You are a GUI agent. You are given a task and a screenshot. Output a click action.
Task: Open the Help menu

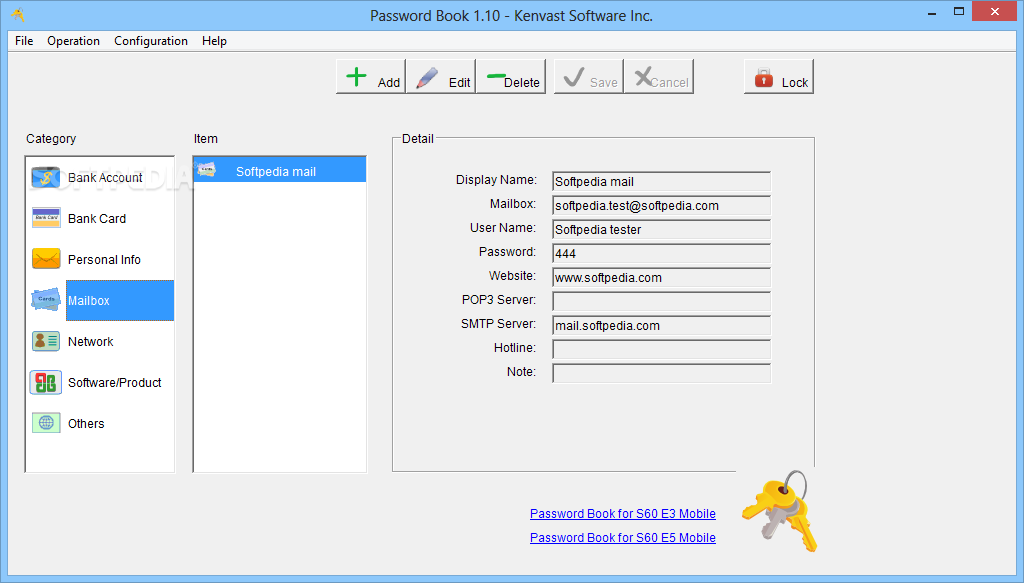214,40
